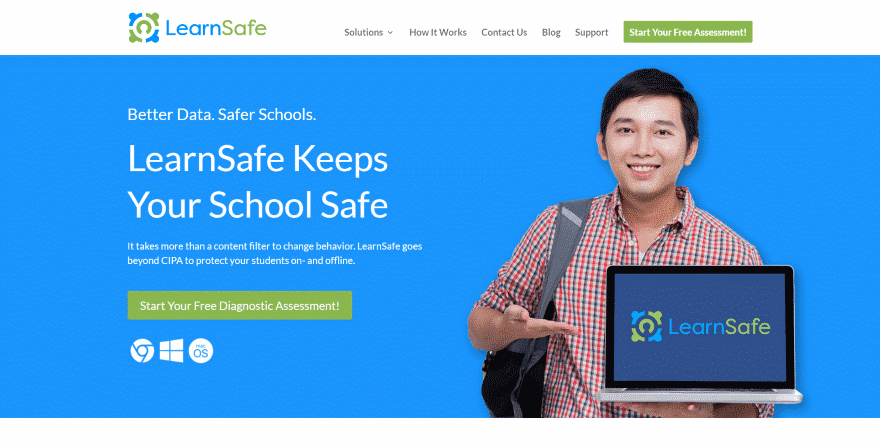Click the LearnSafe logo emblem in header
This screenshot has width=880, height=444.
point(144,28)
